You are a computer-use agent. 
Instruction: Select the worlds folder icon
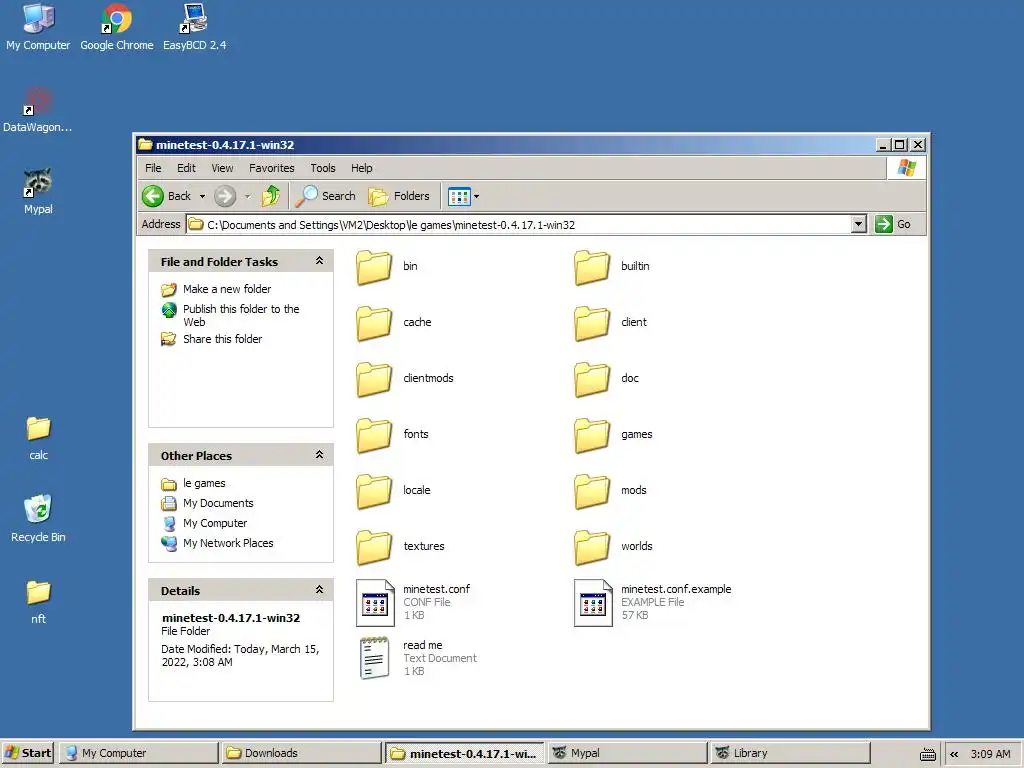point(592,547)
